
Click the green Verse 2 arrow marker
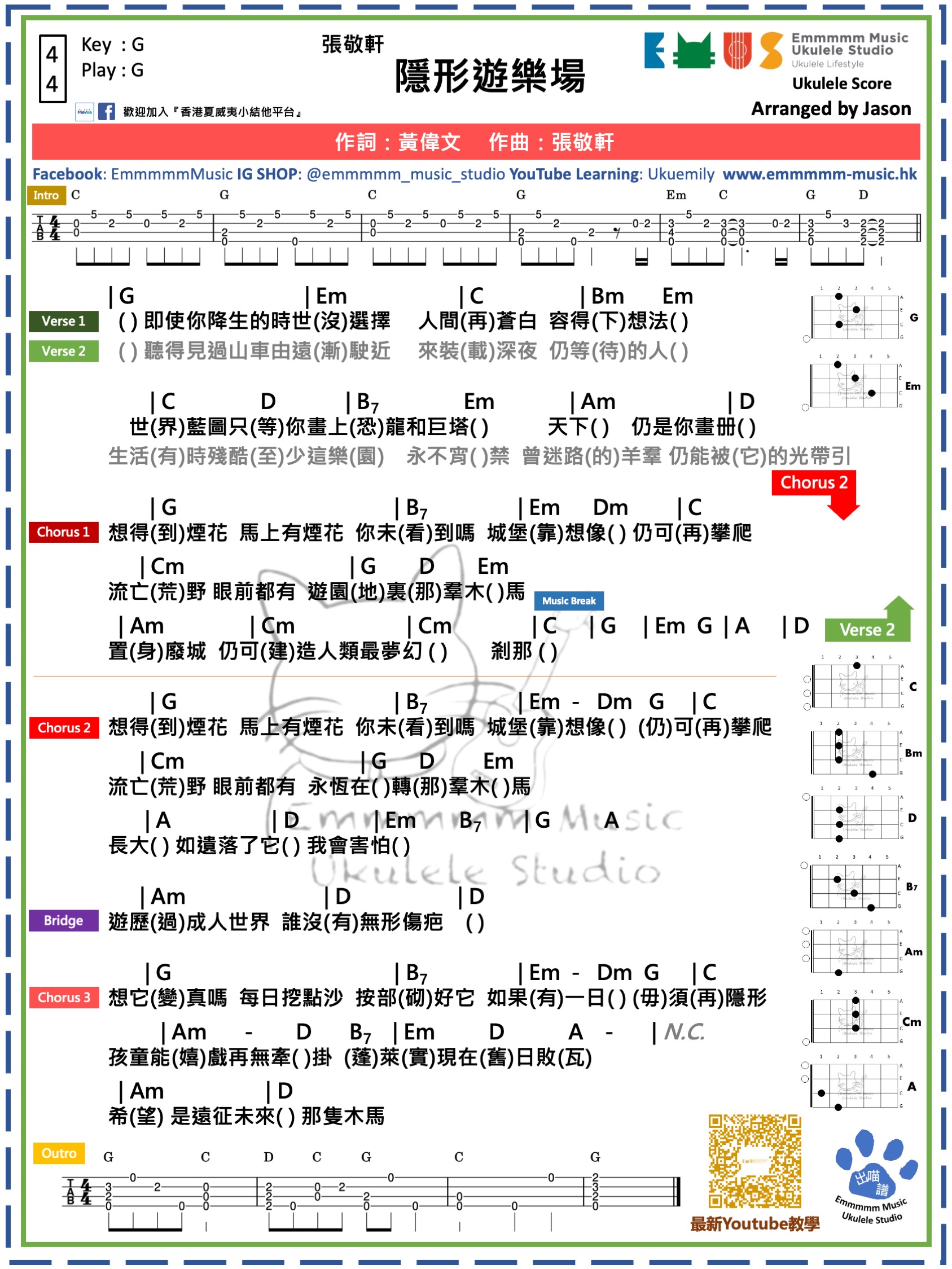[x=869, y=620]
